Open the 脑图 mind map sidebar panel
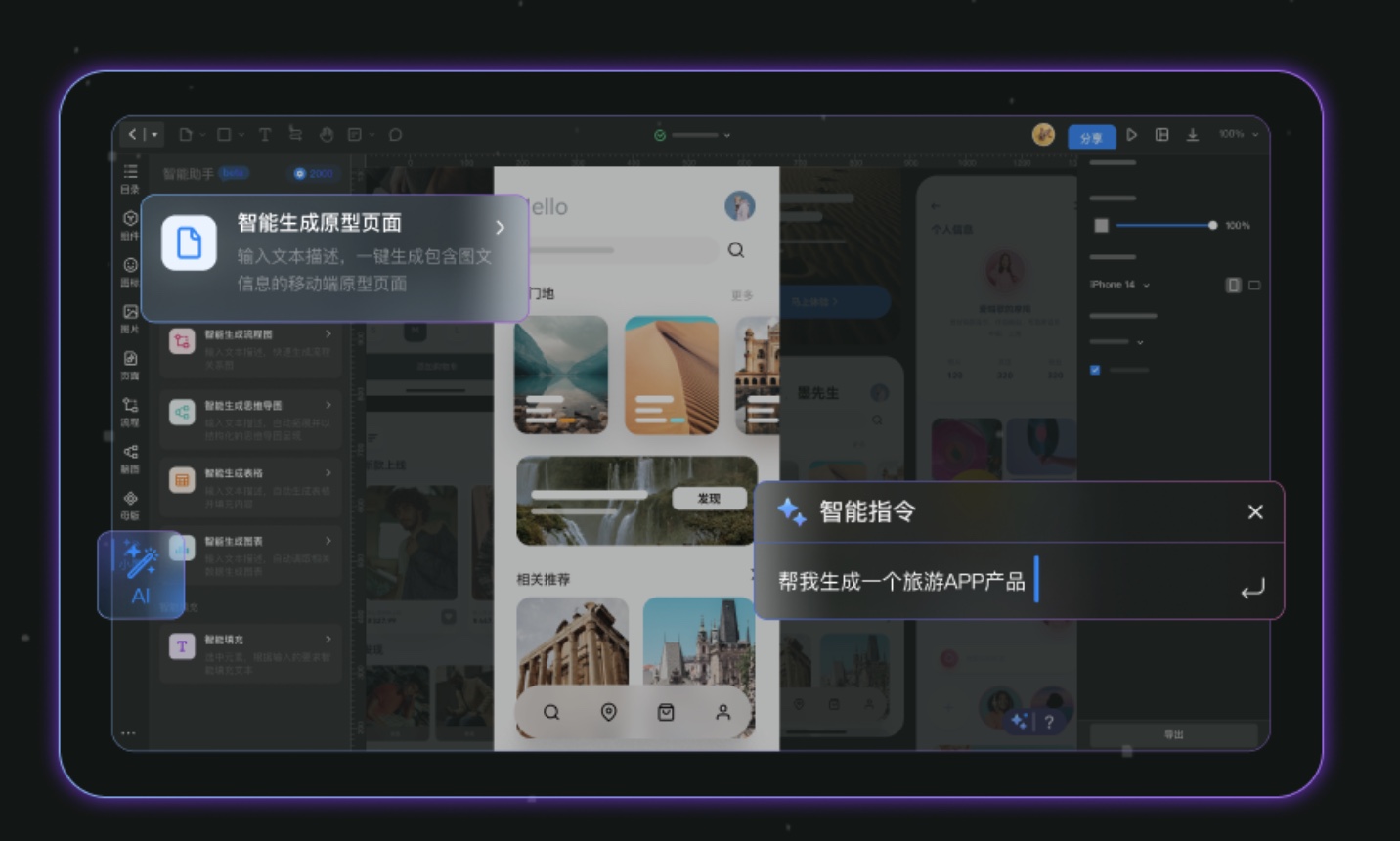The width and height of the screenshot is (1400, 841). (x=130, y=459)
